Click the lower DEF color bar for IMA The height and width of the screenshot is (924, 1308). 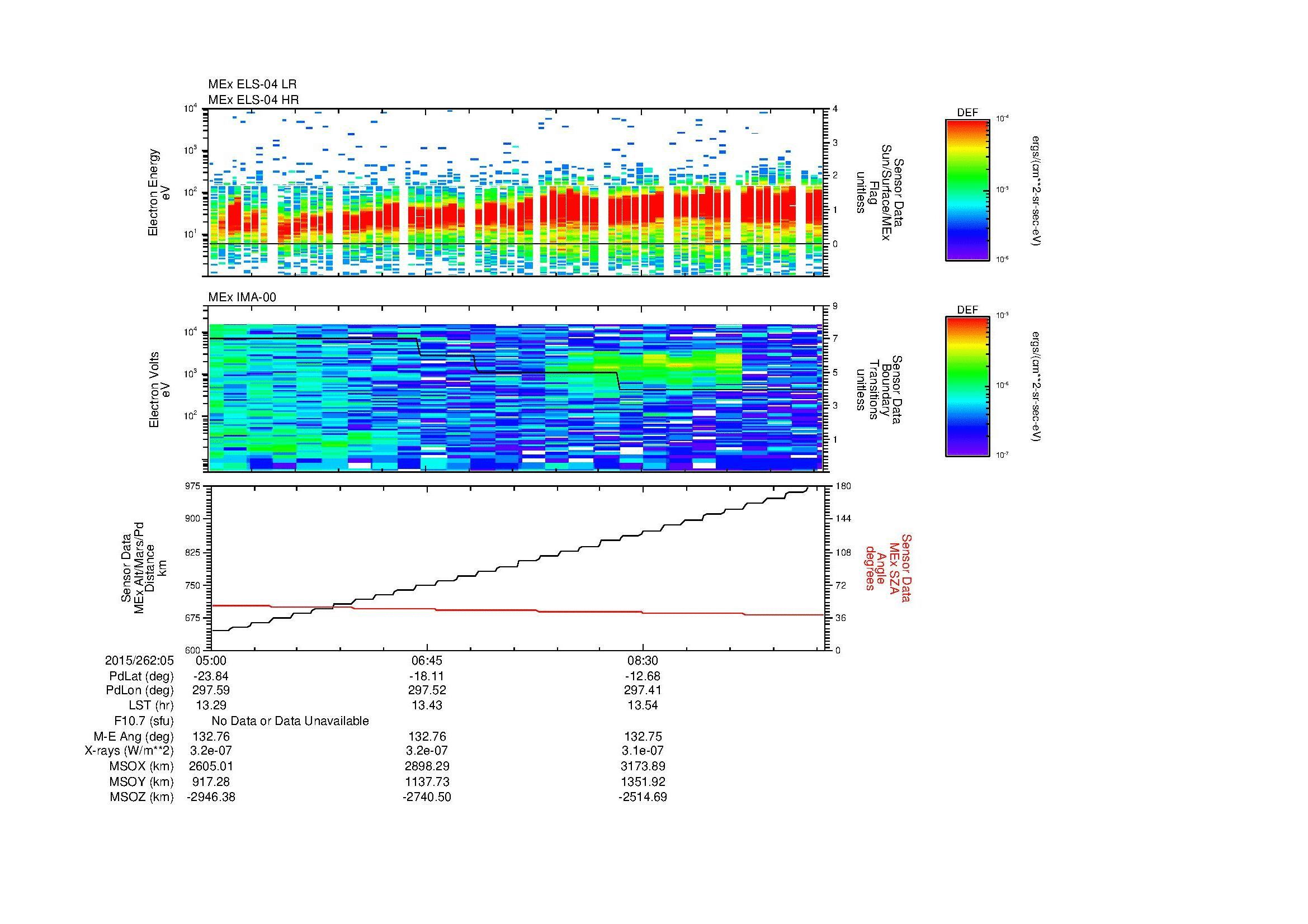coord(967,387)
